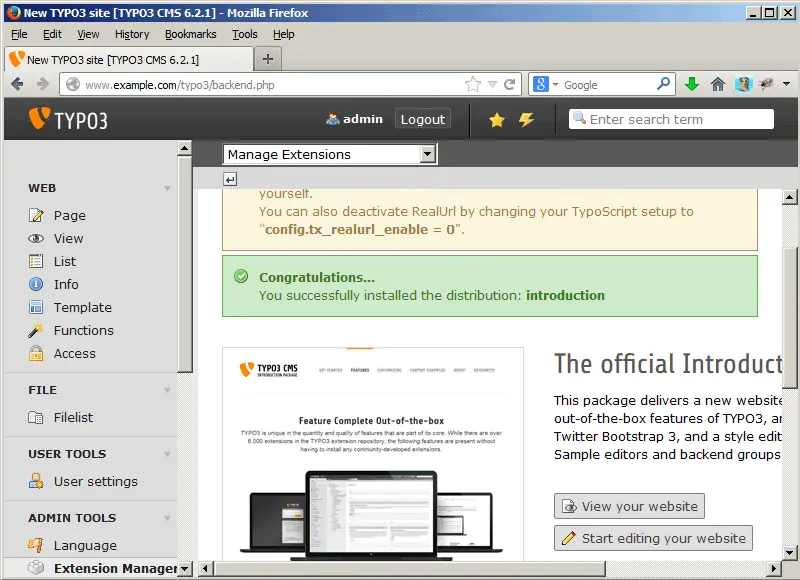Viewport: 800px width, 580px height.
Task: Open the Info module icon
Action: coord(36,284)
